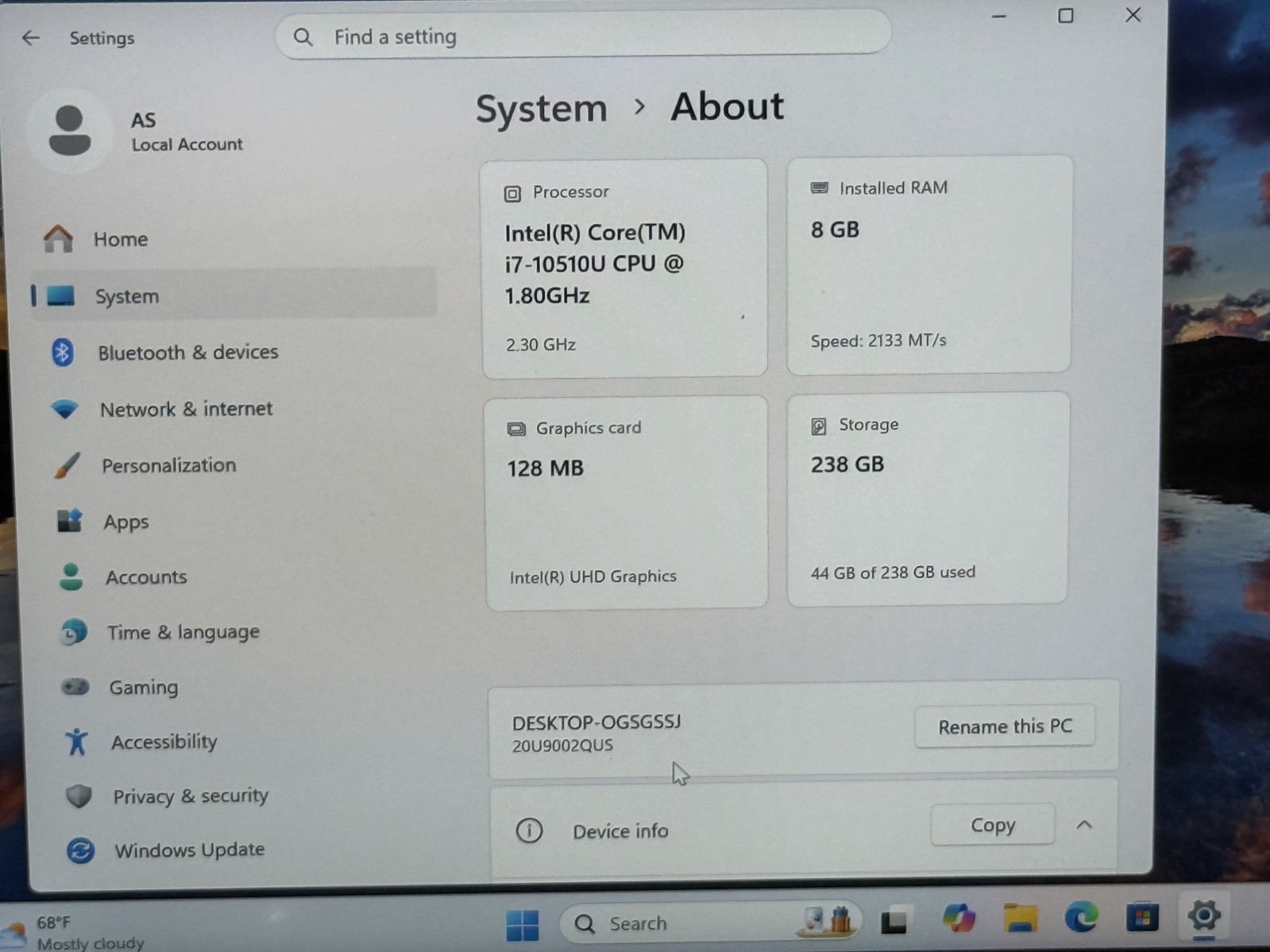This screenshot has width=1270, height=952.
Task: Click the Processor chip icon
Action: pyautogui.click(x=512, y=193)
